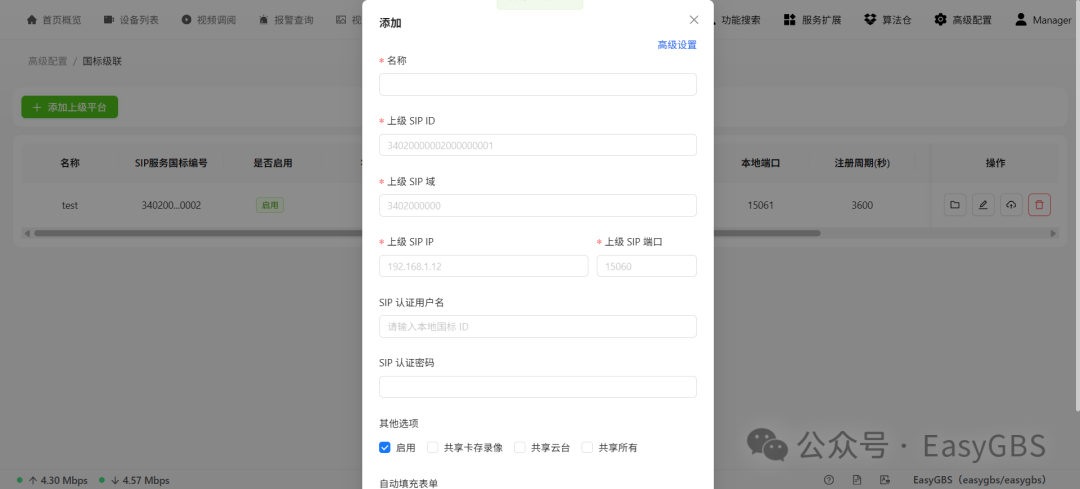This screenshot has width=1080, height=489.
Task: Click the pencil edit icon for test
Action: 983,205
